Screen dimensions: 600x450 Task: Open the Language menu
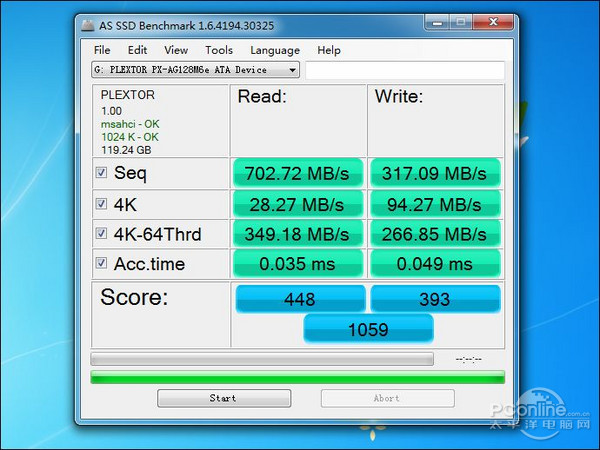275,50
